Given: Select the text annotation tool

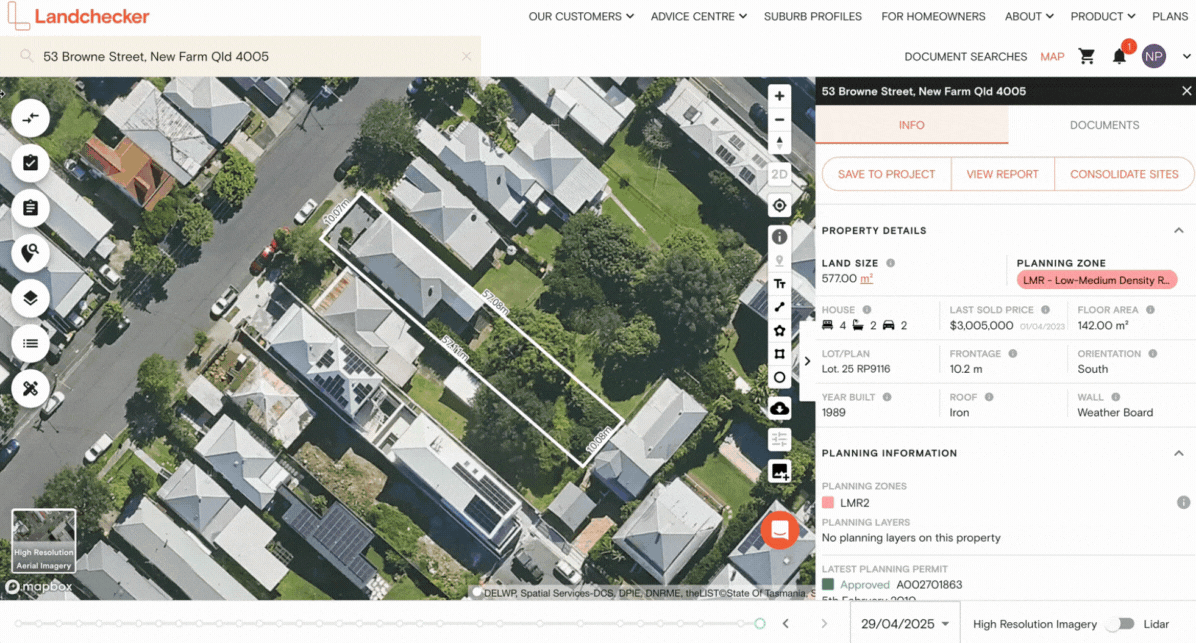Looking at the screenshot, I should (779, 284).
